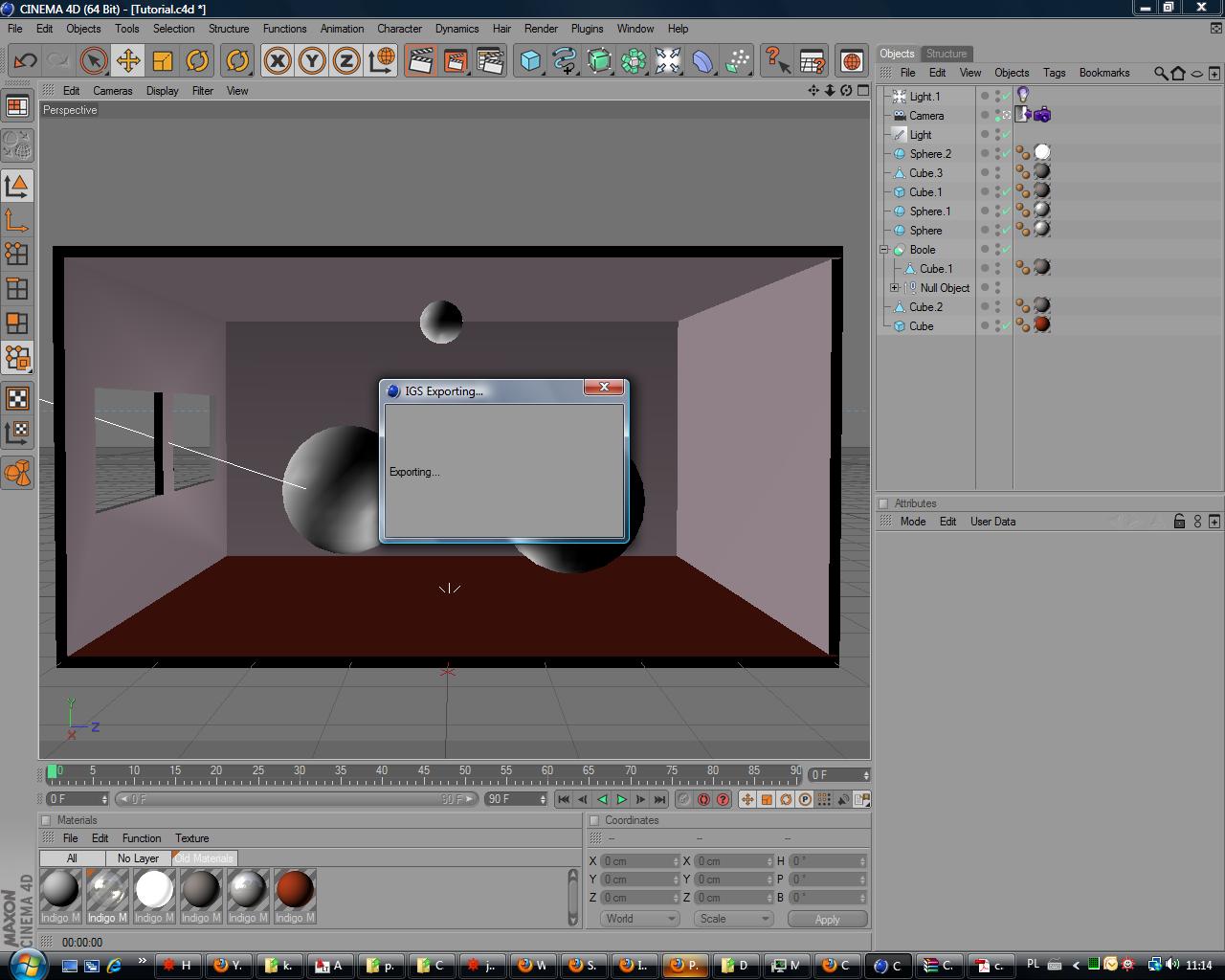This screenshot has height=980, width=1225.
Task: Select the Live Selection tool
Action: (x=93, y=61)
